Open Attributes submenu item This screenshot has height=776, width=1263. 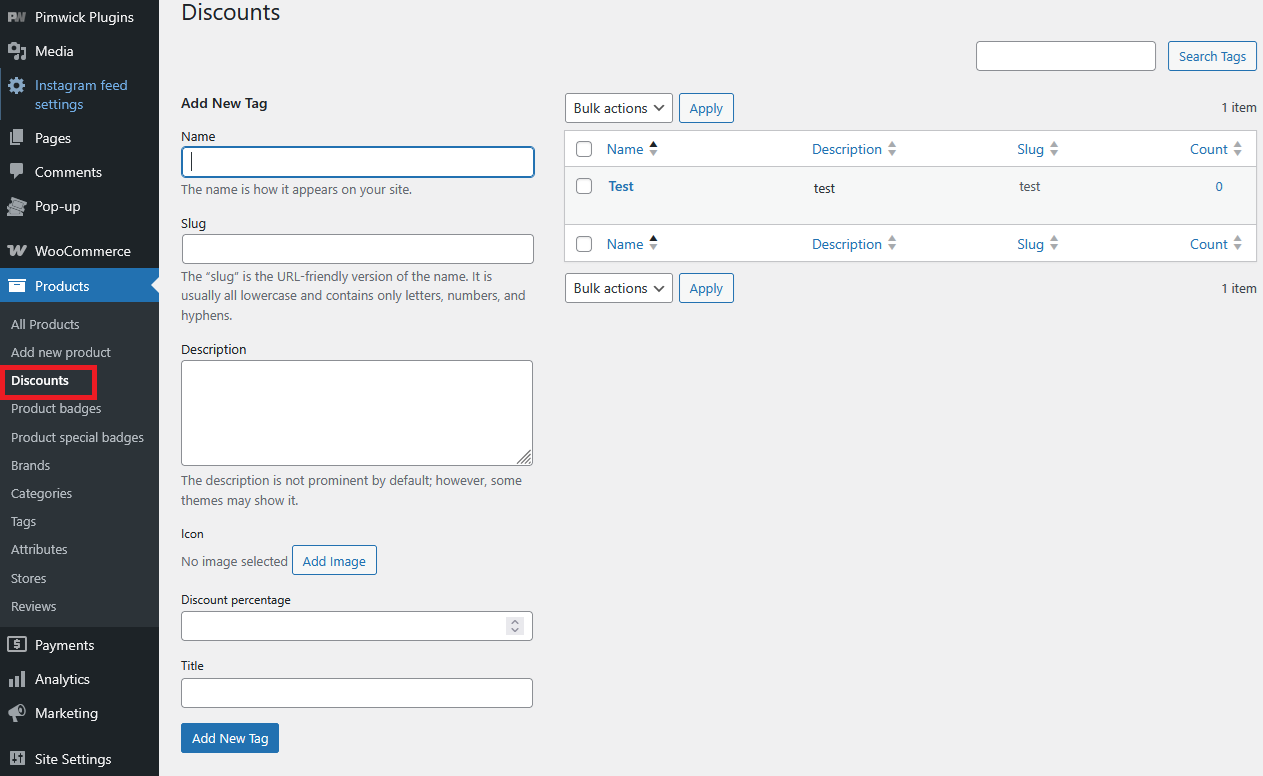click(x=39, y=549)
